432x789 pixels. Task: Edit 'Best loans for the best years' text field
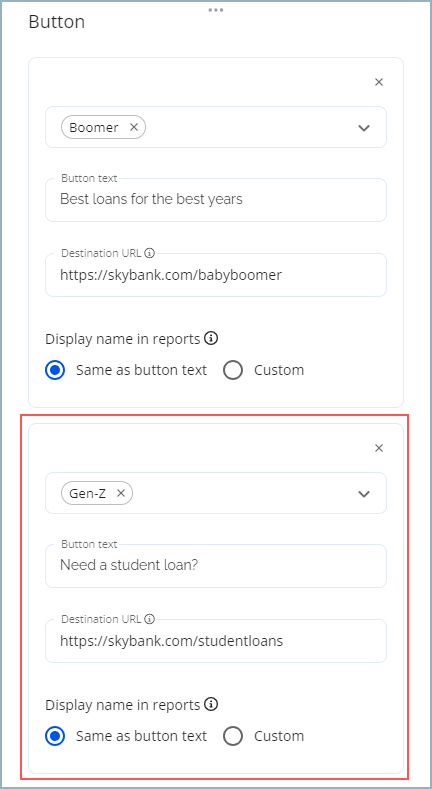(x=216, y=200)
